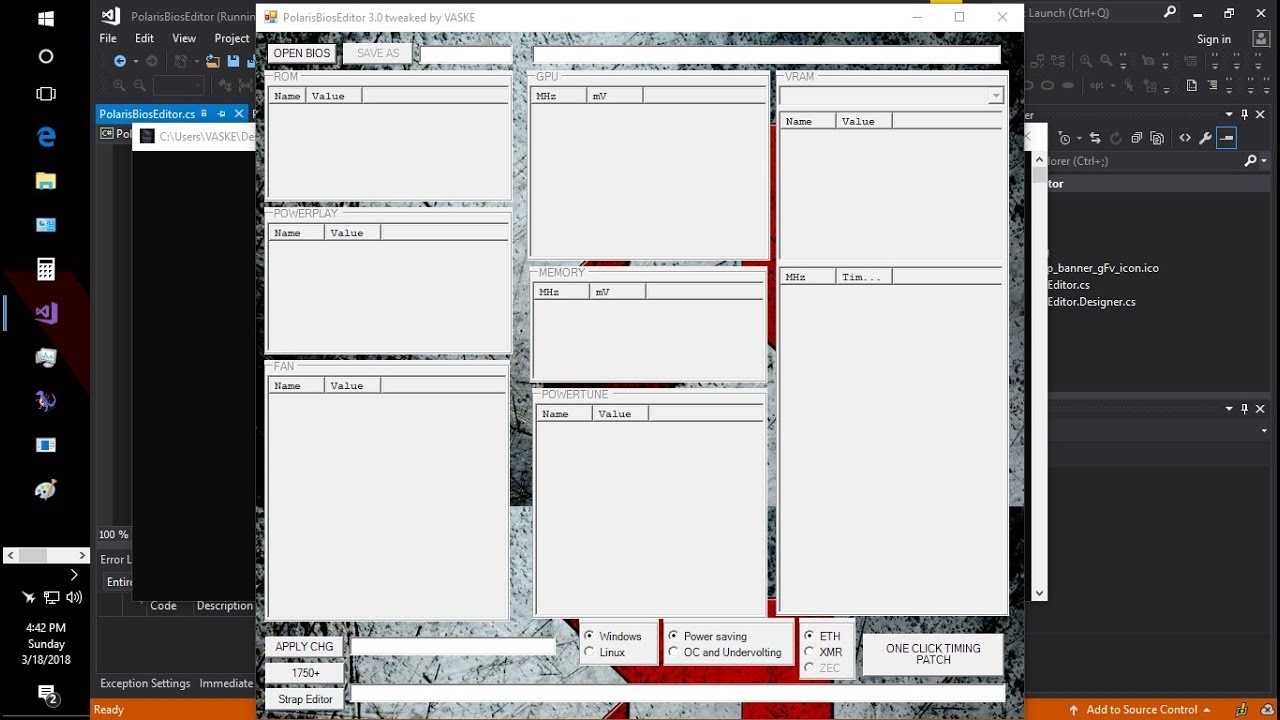Select the ETH radio button
This screenshot has height=720, width=1280.
(x=809, y=636)
